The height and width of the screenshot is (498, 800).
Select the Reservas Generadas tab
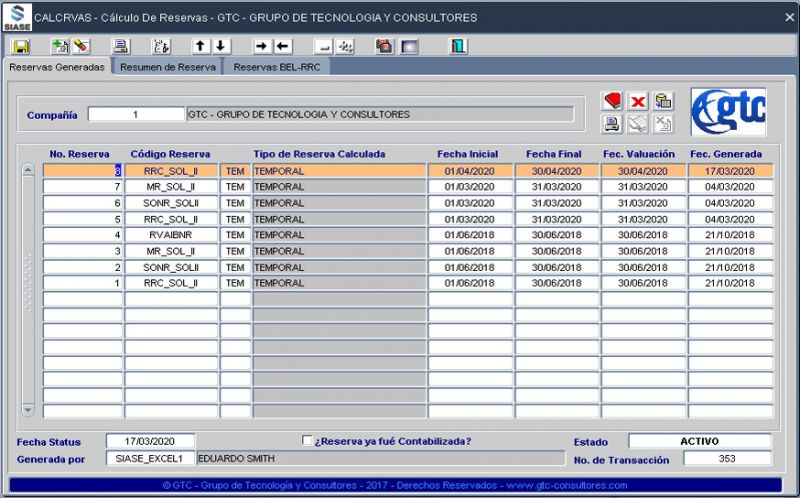(x=57, y=67)
